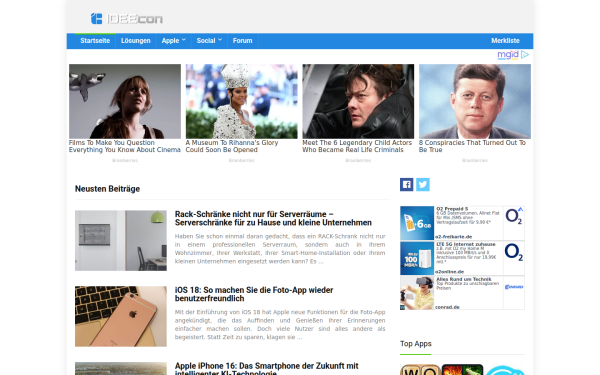Image resolution: width=600 pixels, height=375 pixels.
Task: Expand the Social navigation dropdown
Action: 209,41
